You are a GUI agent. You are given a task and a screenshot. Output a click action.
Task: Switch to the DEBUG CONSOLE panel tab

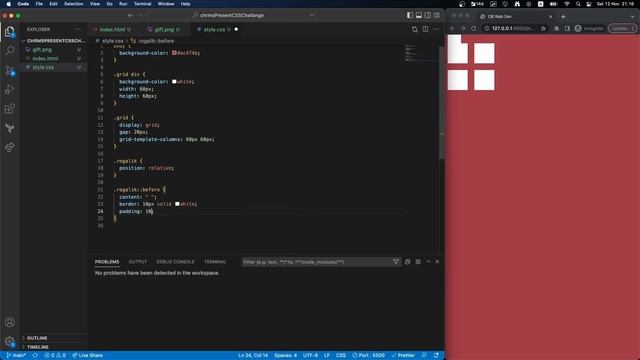tap(176, 262)
